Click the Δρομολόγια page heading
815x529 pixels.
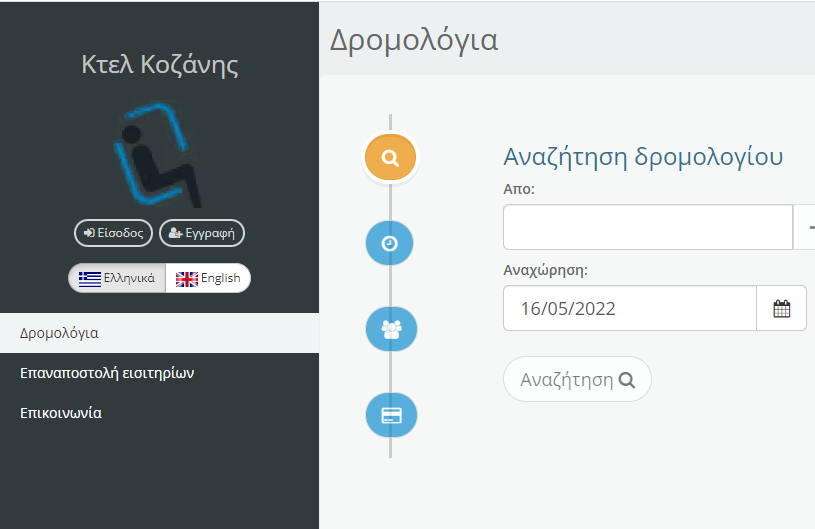pyautogui.click(x=414, y=40)
